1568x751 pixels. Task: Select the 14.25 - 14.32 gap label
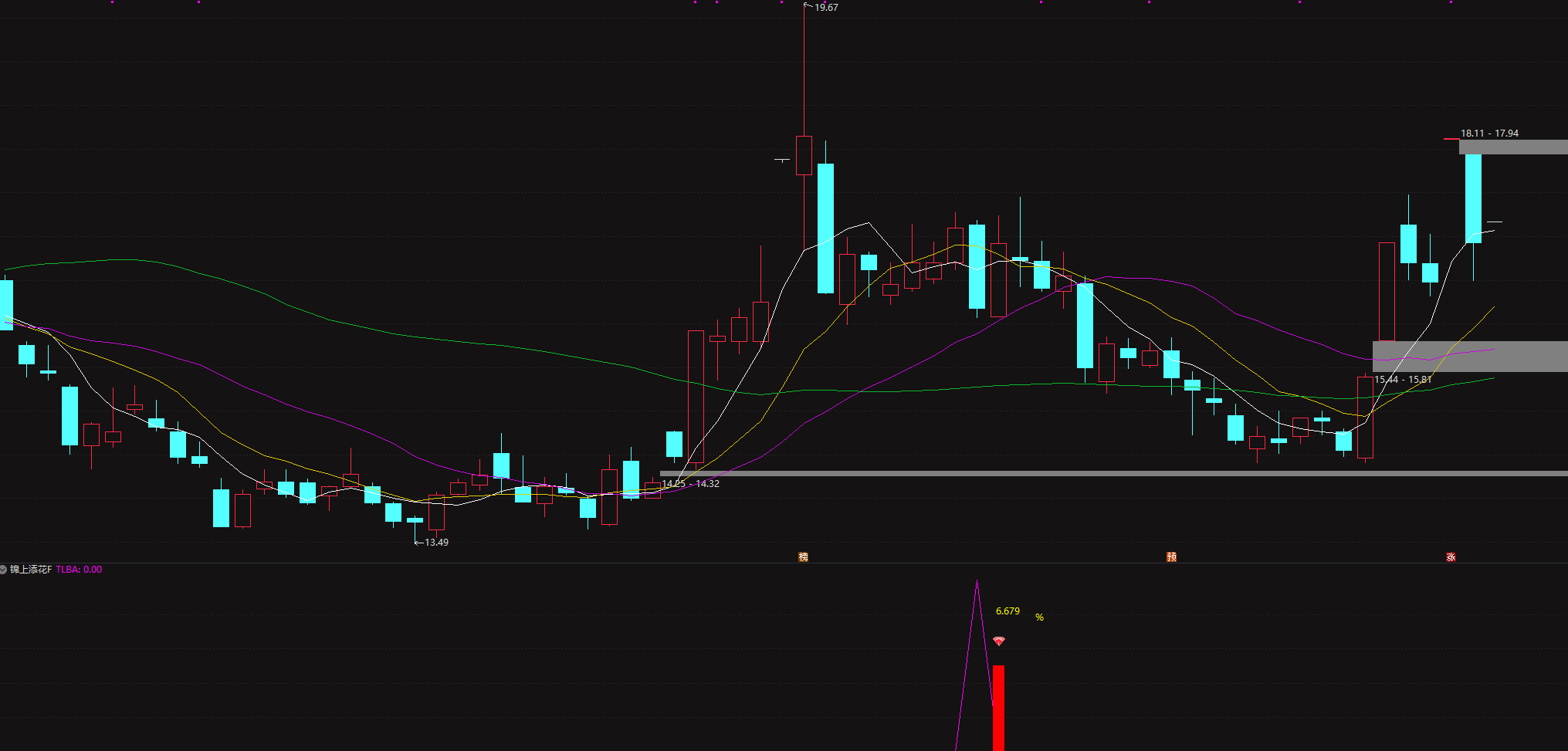[x=690, y=484]
